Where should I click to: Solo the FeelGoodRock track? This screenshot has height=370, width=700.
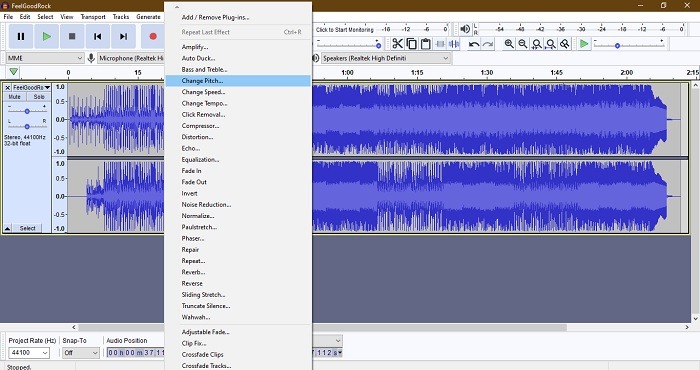(x=39, y=97)
